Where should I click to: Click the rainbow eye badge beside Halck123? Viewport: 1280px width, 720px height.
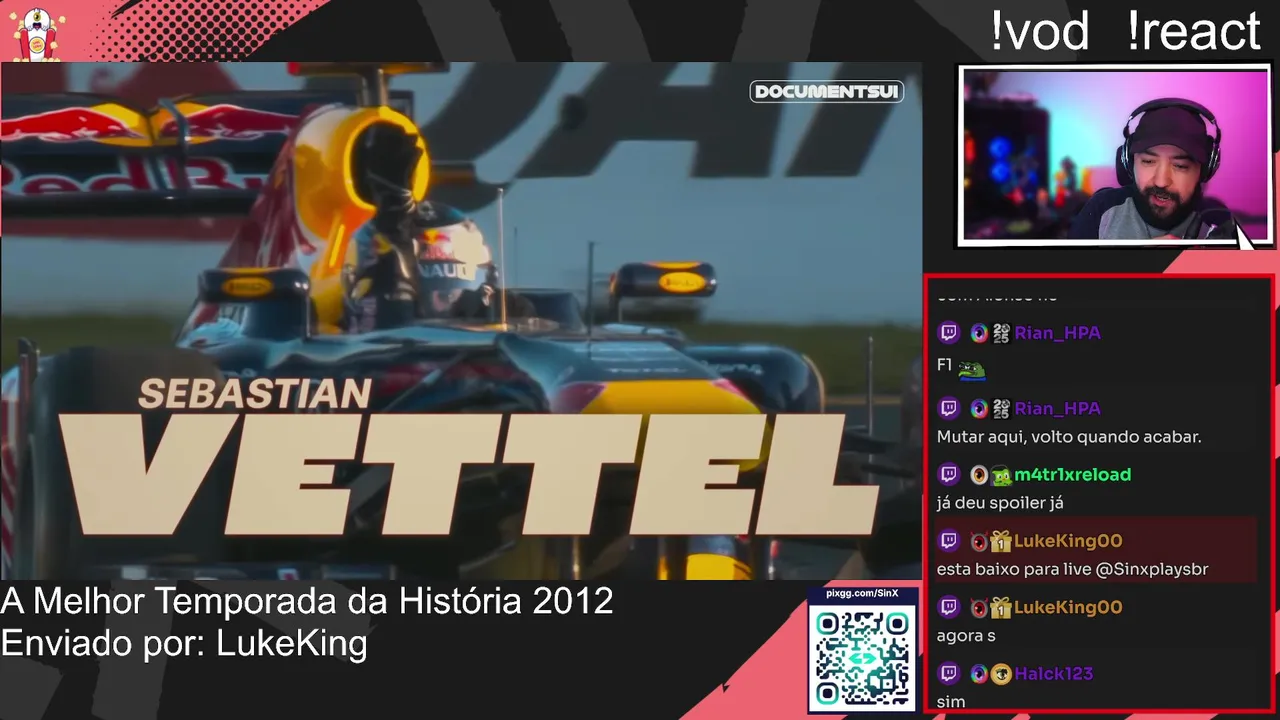click(979, 674)
